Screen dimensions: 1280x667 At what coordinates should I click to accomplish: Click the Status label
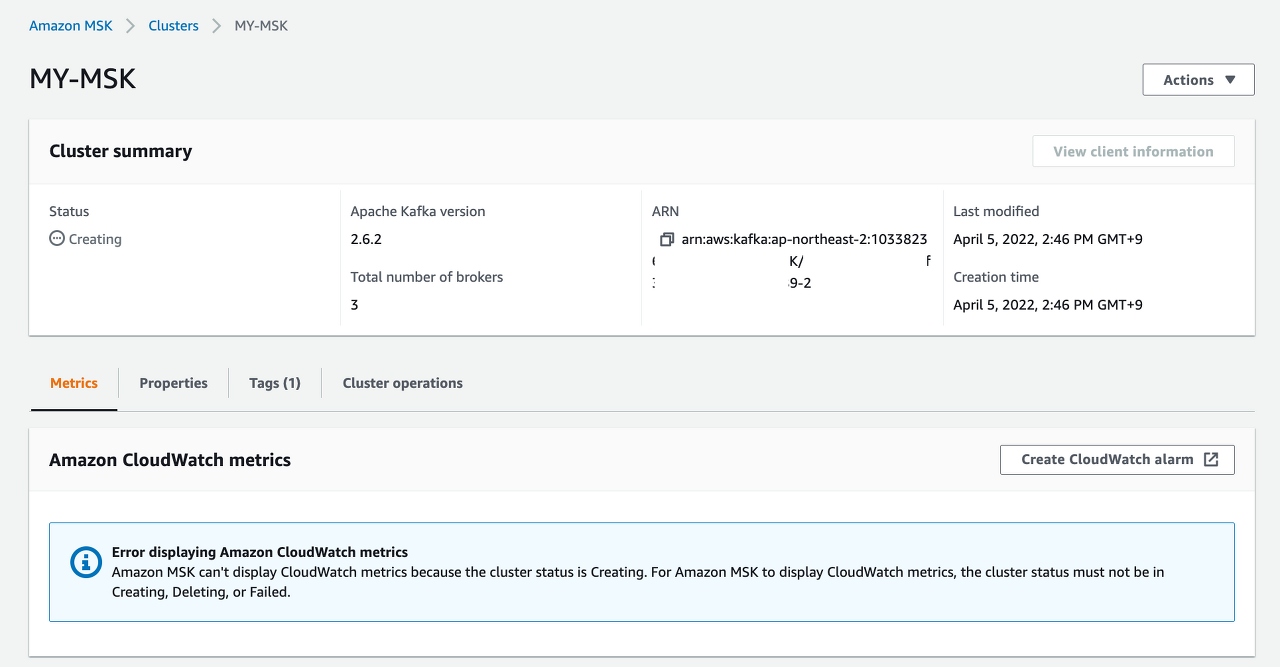(x=69, y=211)
